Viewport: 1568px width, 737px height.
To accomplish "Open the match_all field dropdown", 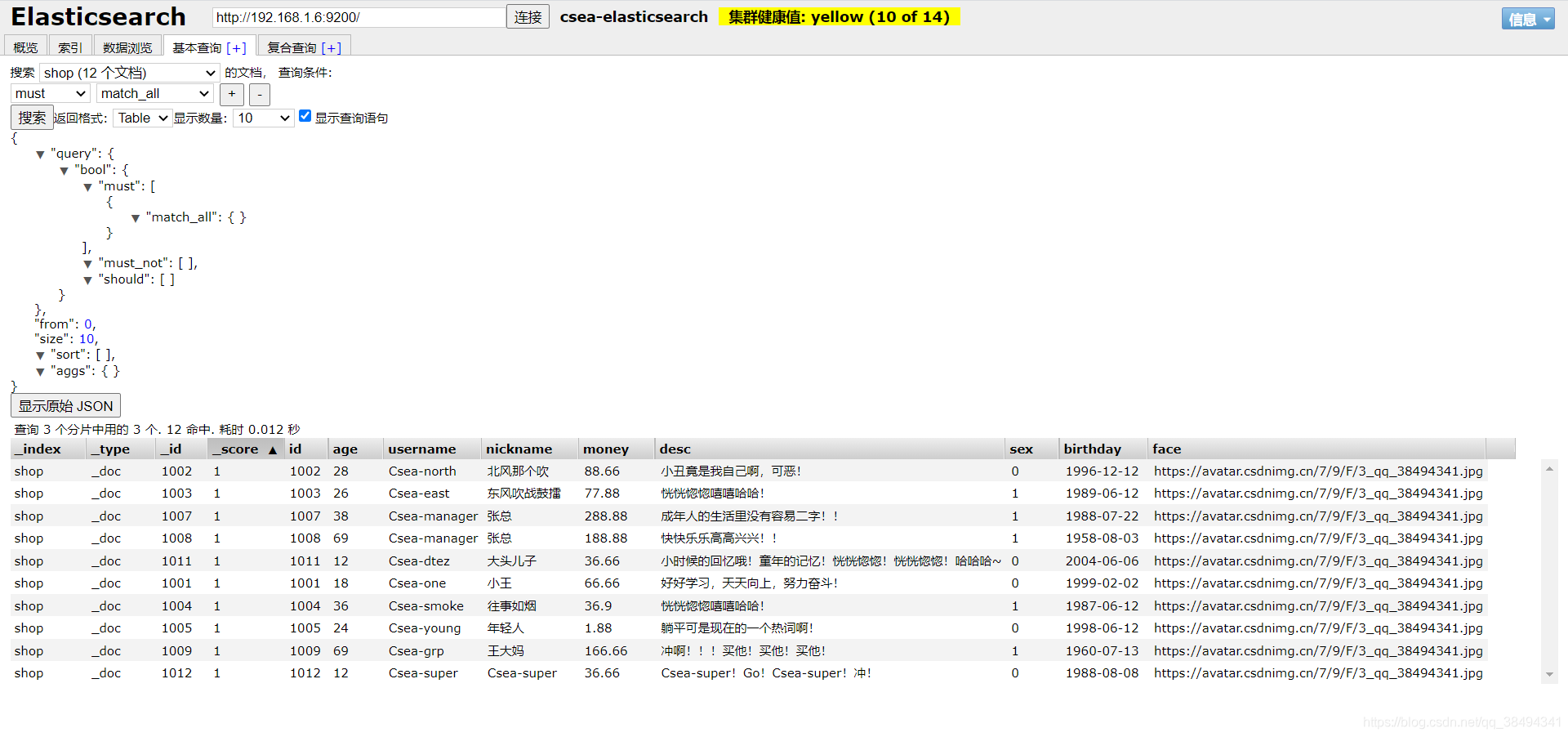I will point(155,94).
